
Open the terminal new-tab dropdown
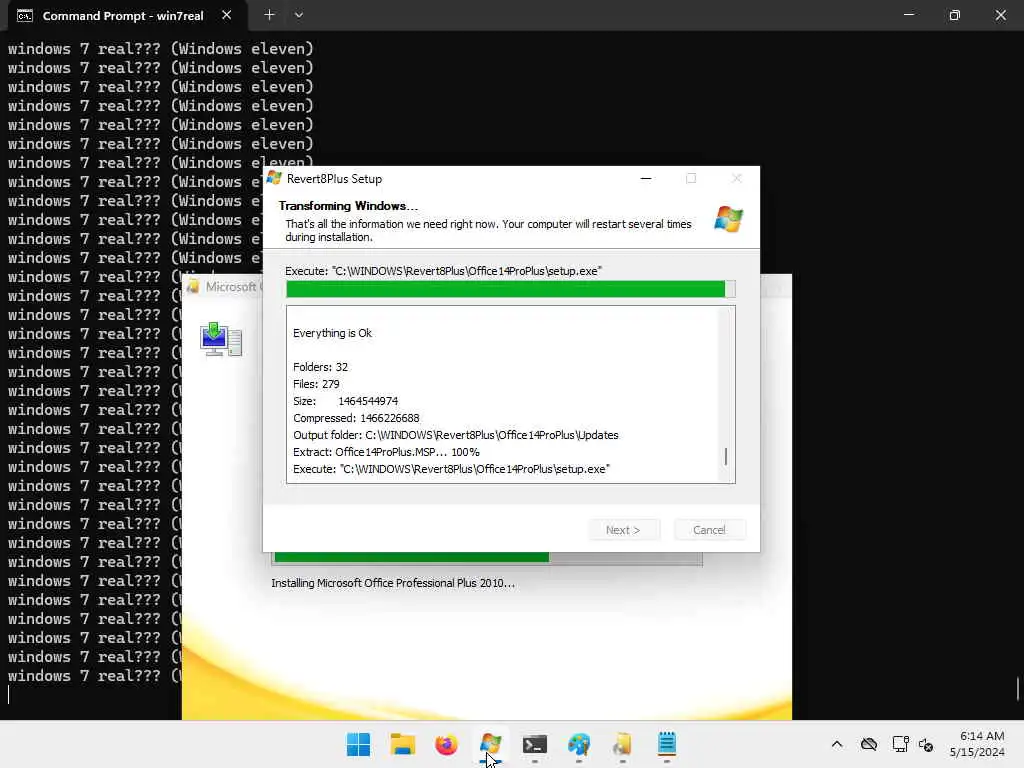point(298,15)
